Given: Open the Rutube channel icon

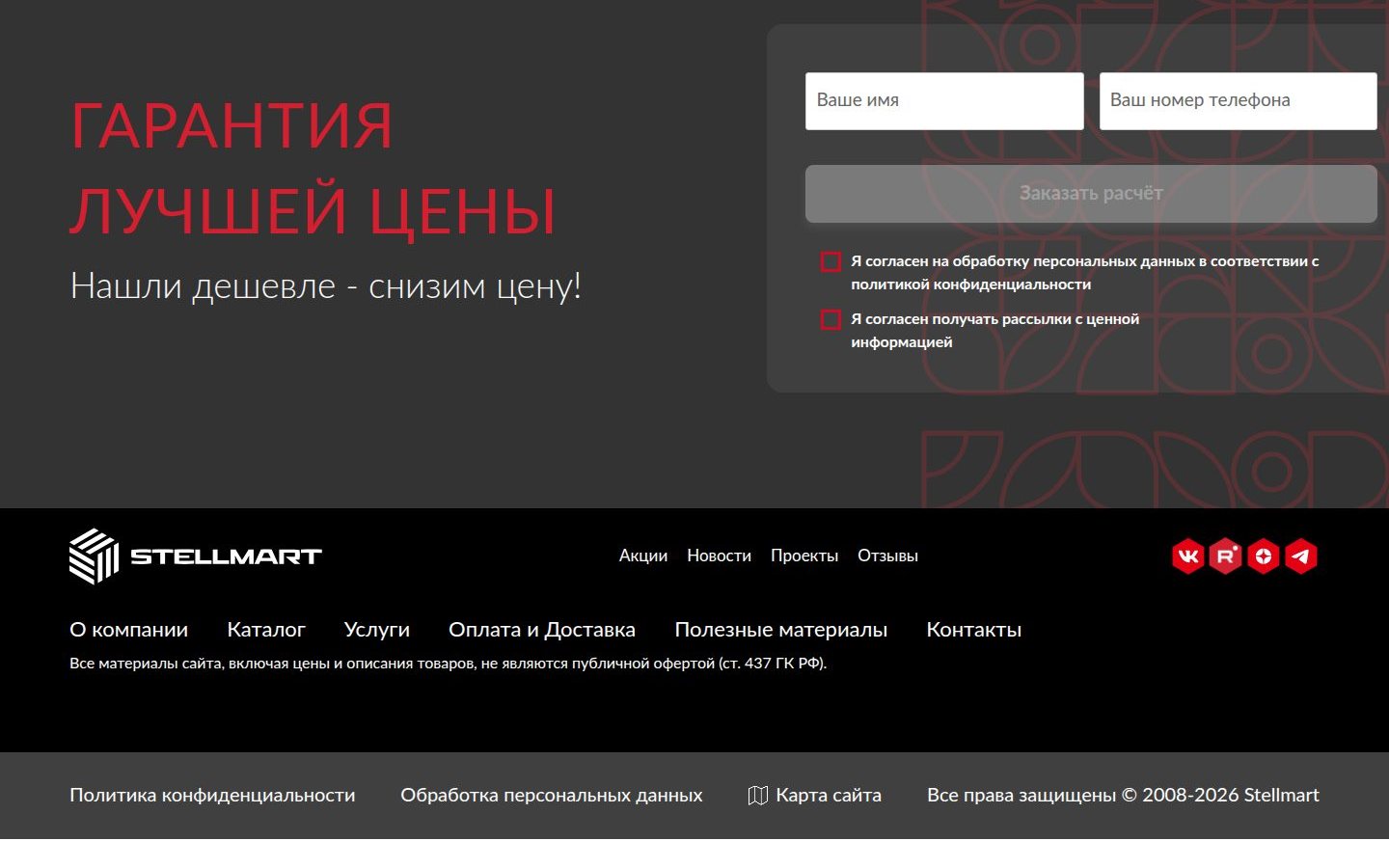Looking at the screenshot, I should tap(1225, 556).
